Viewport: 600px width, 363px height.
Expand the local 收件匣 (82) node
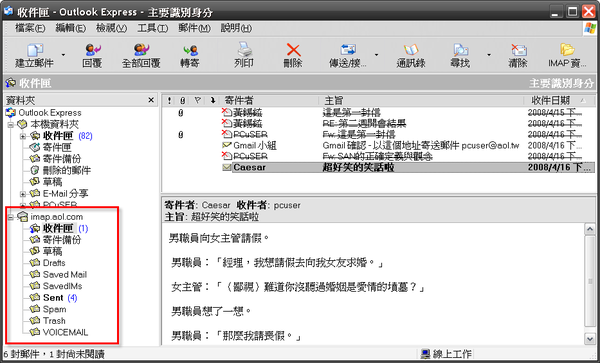(23, 136)
